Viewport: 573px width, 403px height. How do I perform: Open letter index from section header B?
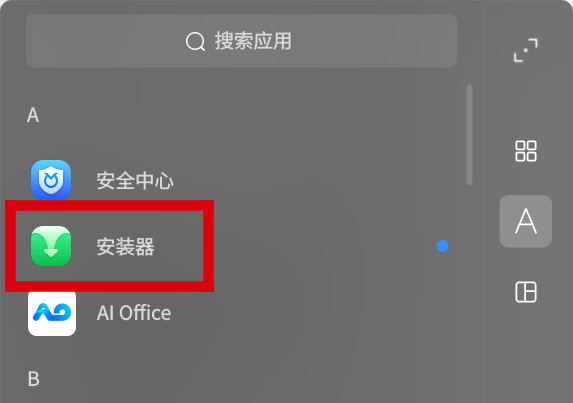point(34,379)
